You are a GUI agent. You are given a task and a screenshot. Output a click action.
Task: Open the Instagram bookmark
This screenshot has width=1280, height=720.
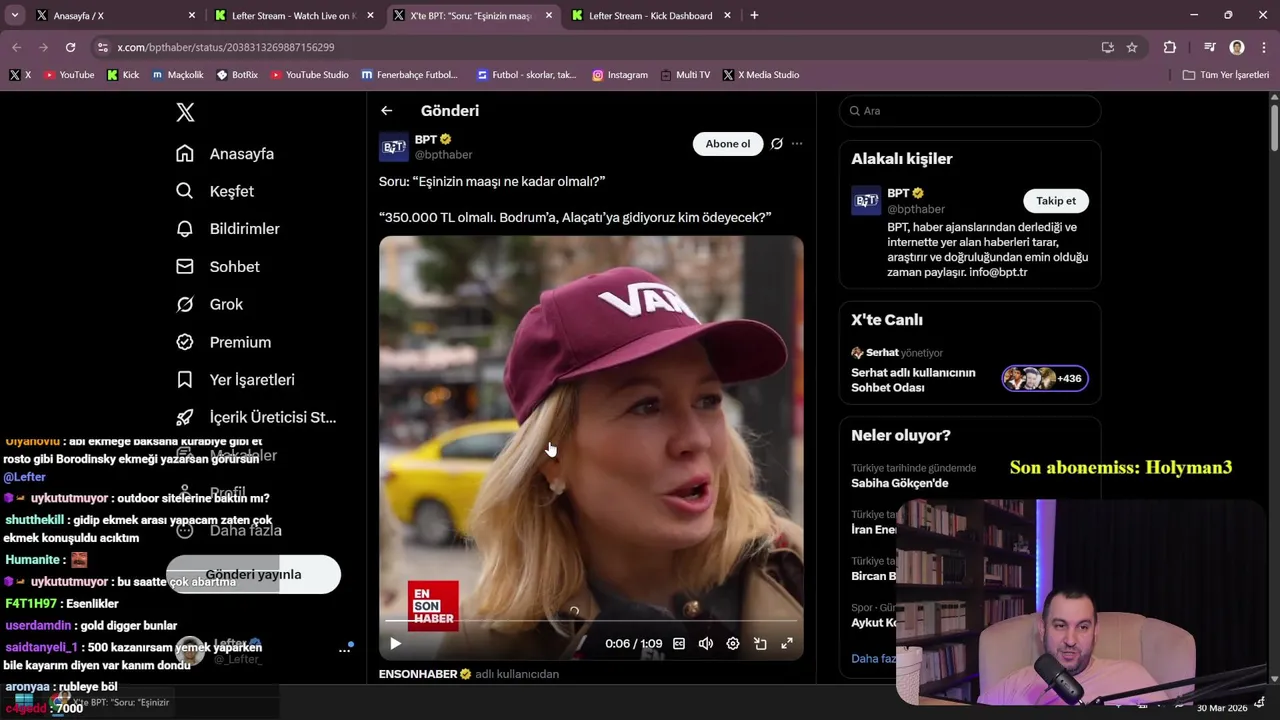620,75
